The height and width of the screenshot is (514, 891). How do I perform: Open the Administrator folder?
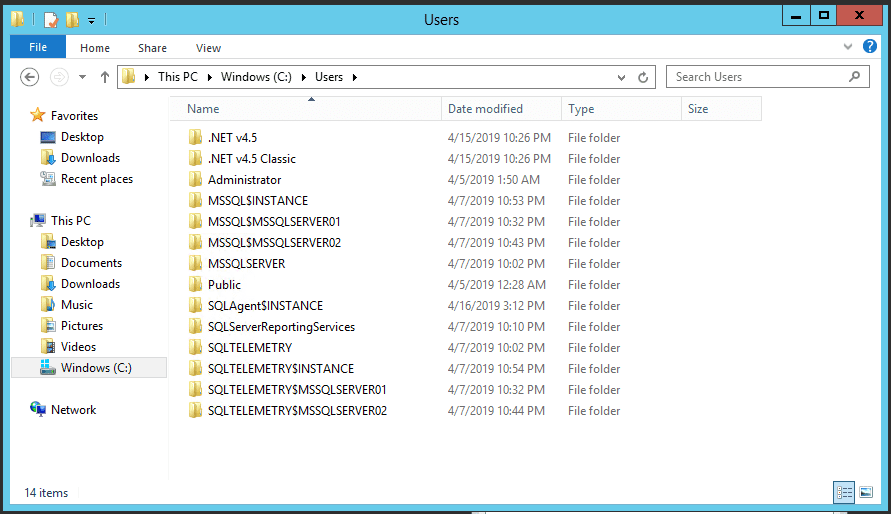[x=244, y=180]
